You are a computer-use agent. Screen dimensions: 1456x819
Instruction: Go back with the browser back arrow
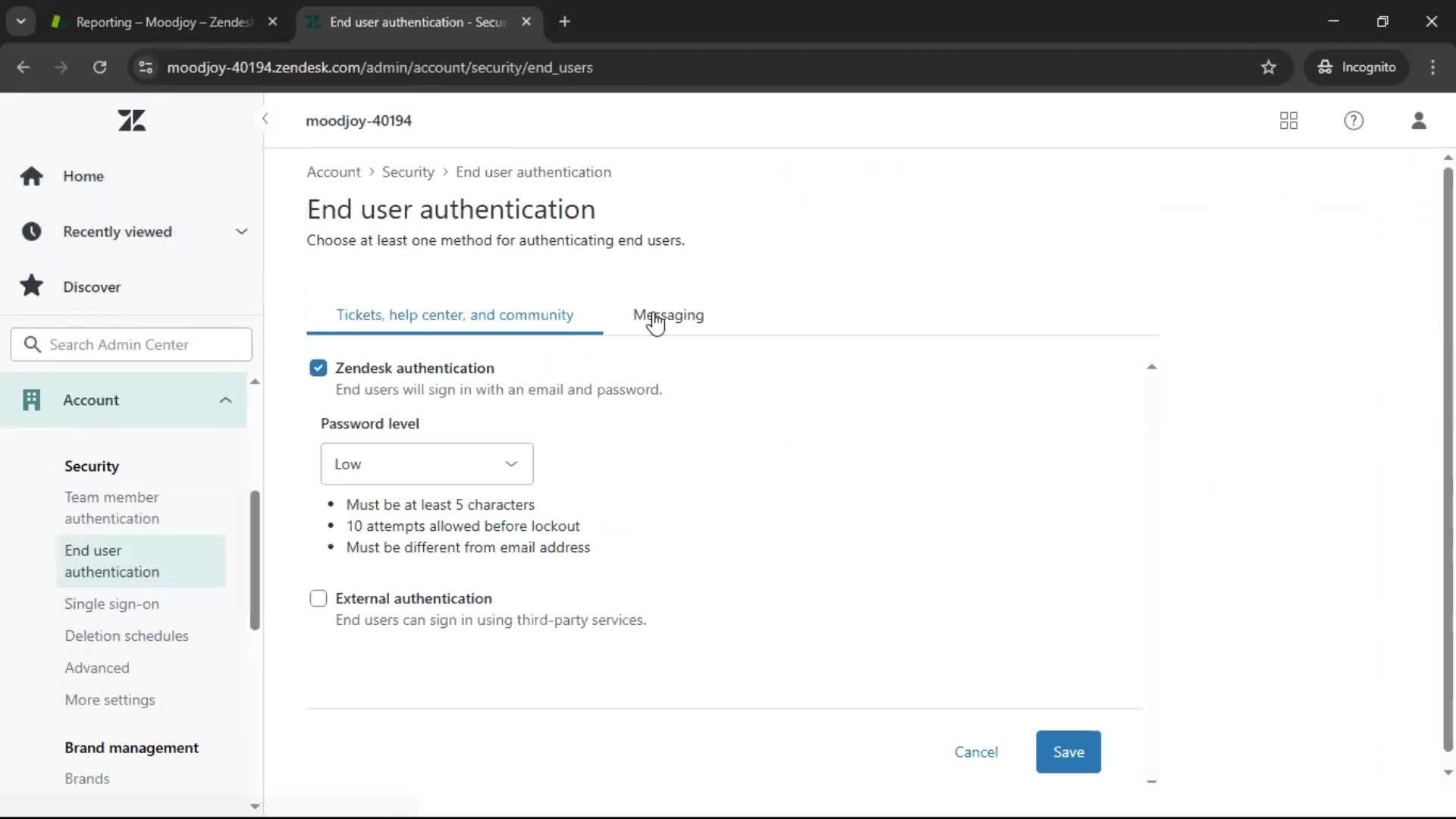[x=24, y=67]
